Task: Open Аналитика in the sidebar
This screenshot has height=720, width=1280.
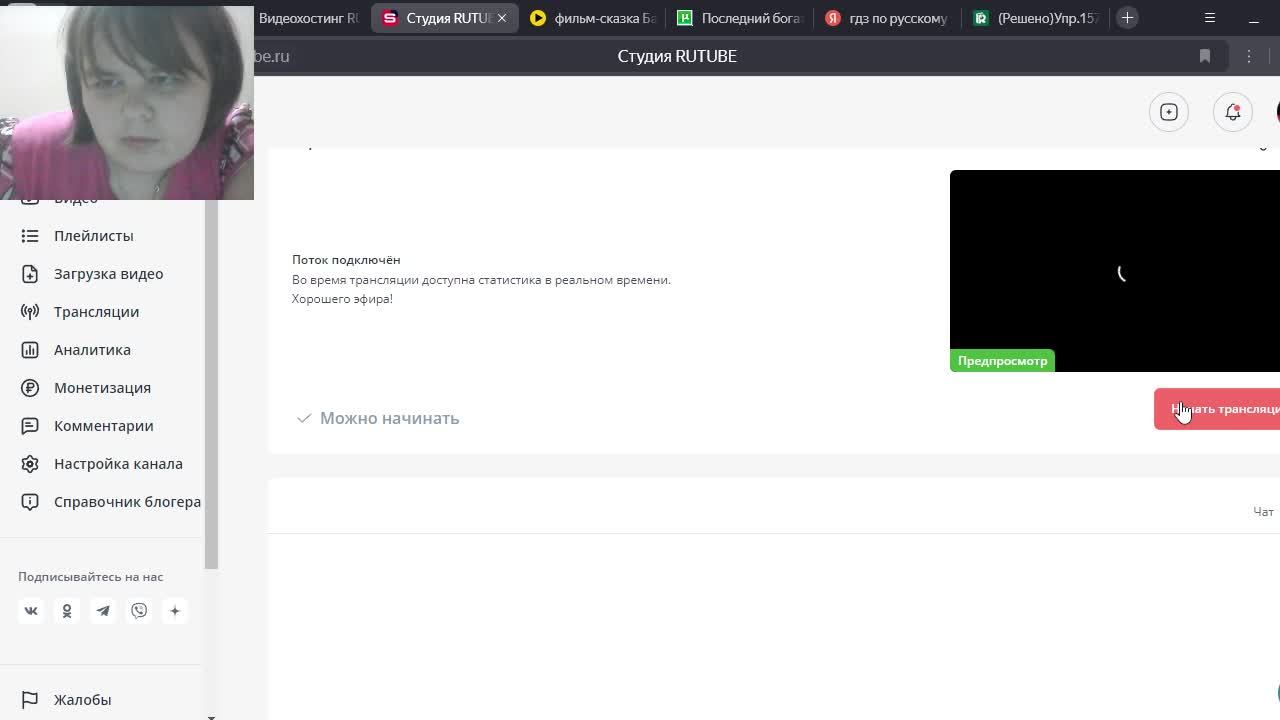Action: coord(92,350)
